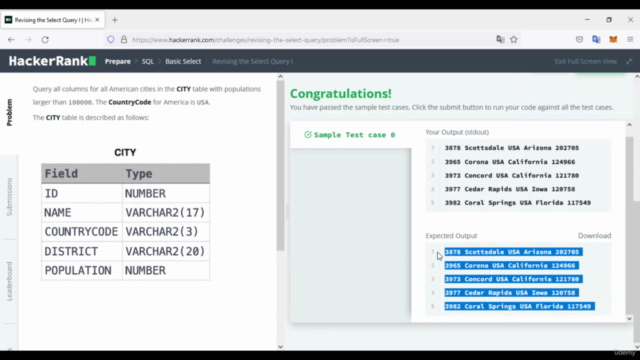Click the outer page scrollbar up arrow
The image size is (640, 360).
click(637, 76)
